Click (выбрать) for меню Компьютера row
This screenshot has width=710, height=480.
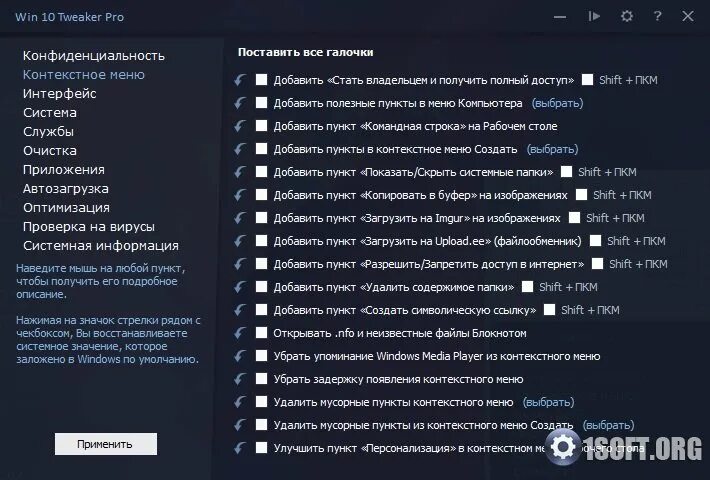[557, 103]
